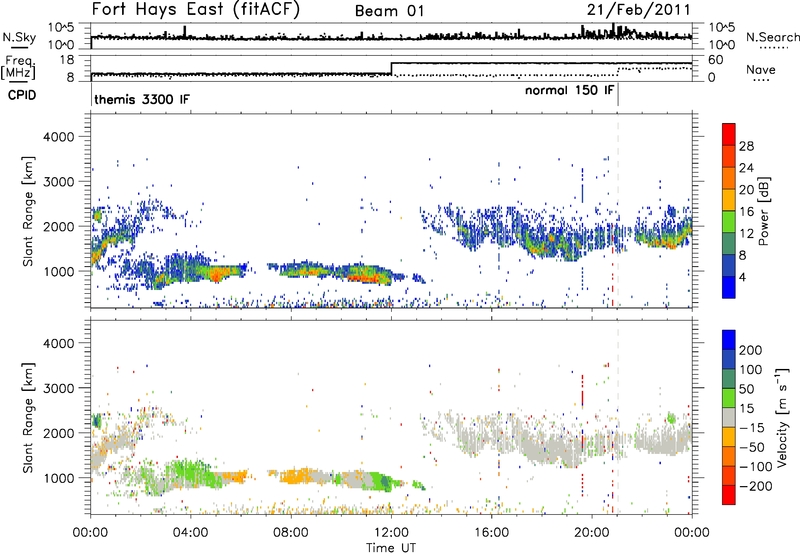
Task: Select 'themis 3300 IF' CPID text
Action: click(x=142, y=99)
